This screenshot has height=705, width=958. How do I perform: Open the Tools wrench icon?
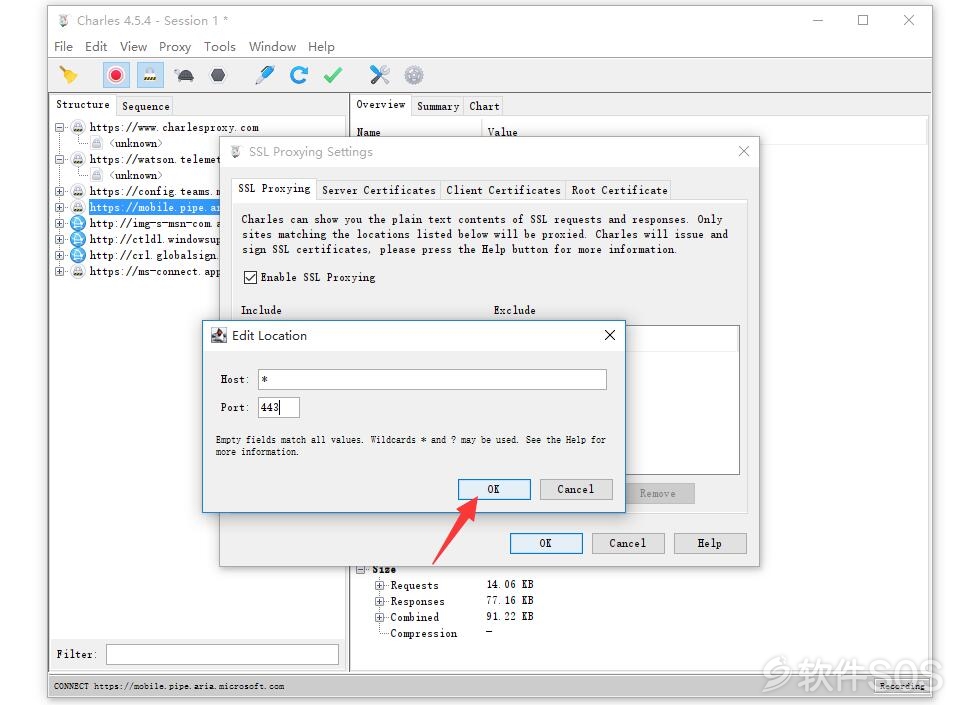(x=379, y=75)
